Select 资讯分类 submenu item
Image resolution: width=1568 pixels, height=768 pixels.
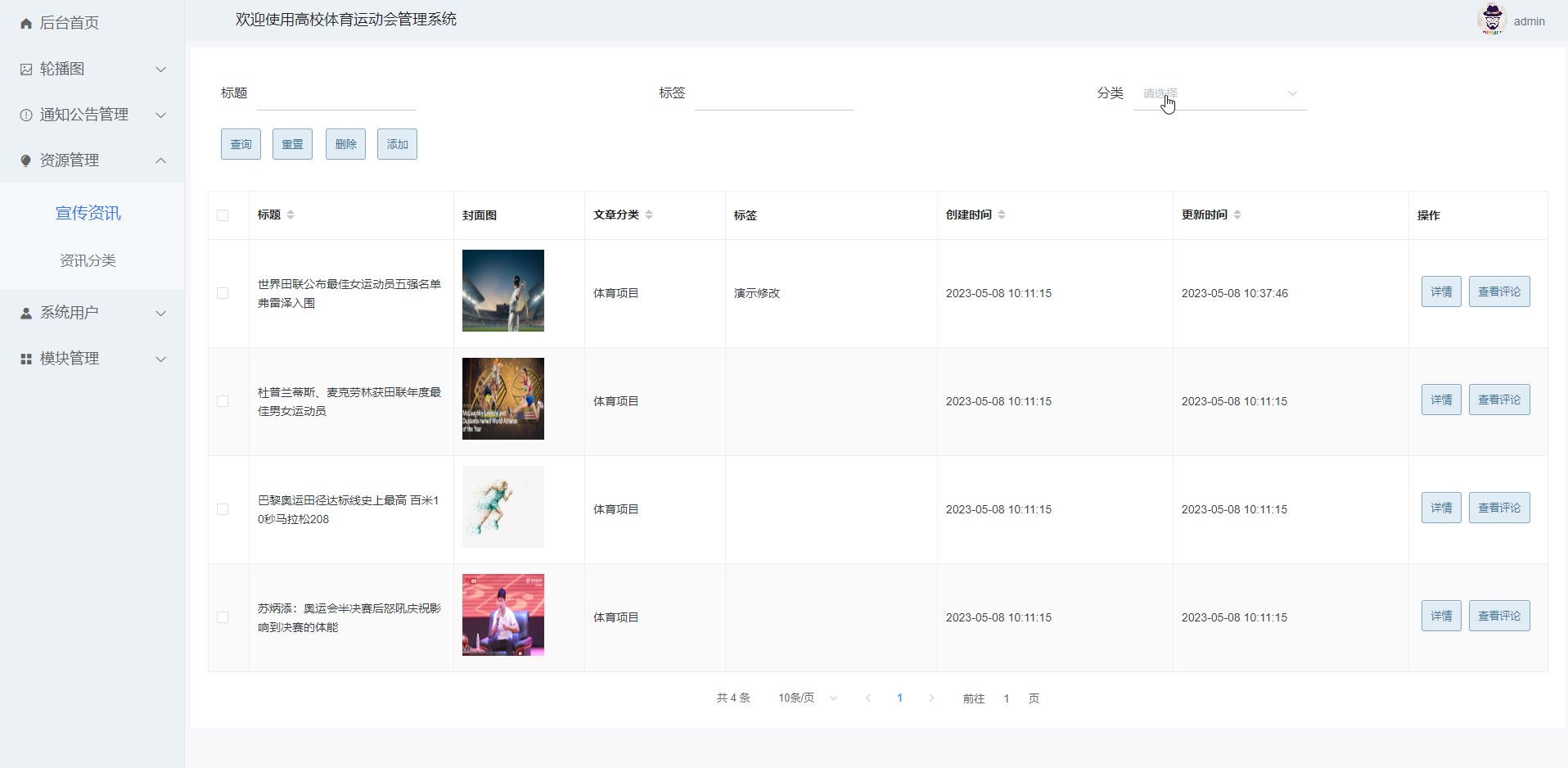point(88,260)
